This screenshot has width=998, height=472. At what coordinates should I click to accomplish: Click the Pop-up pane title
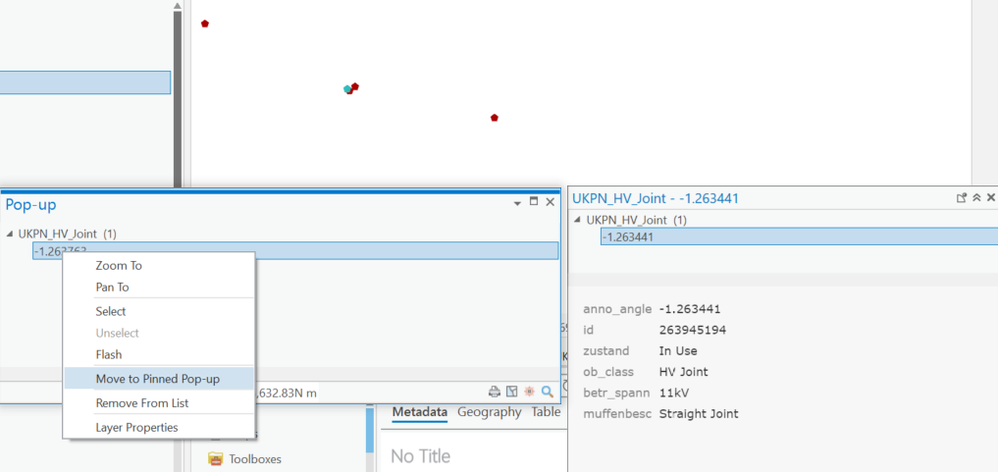(31, 205)
